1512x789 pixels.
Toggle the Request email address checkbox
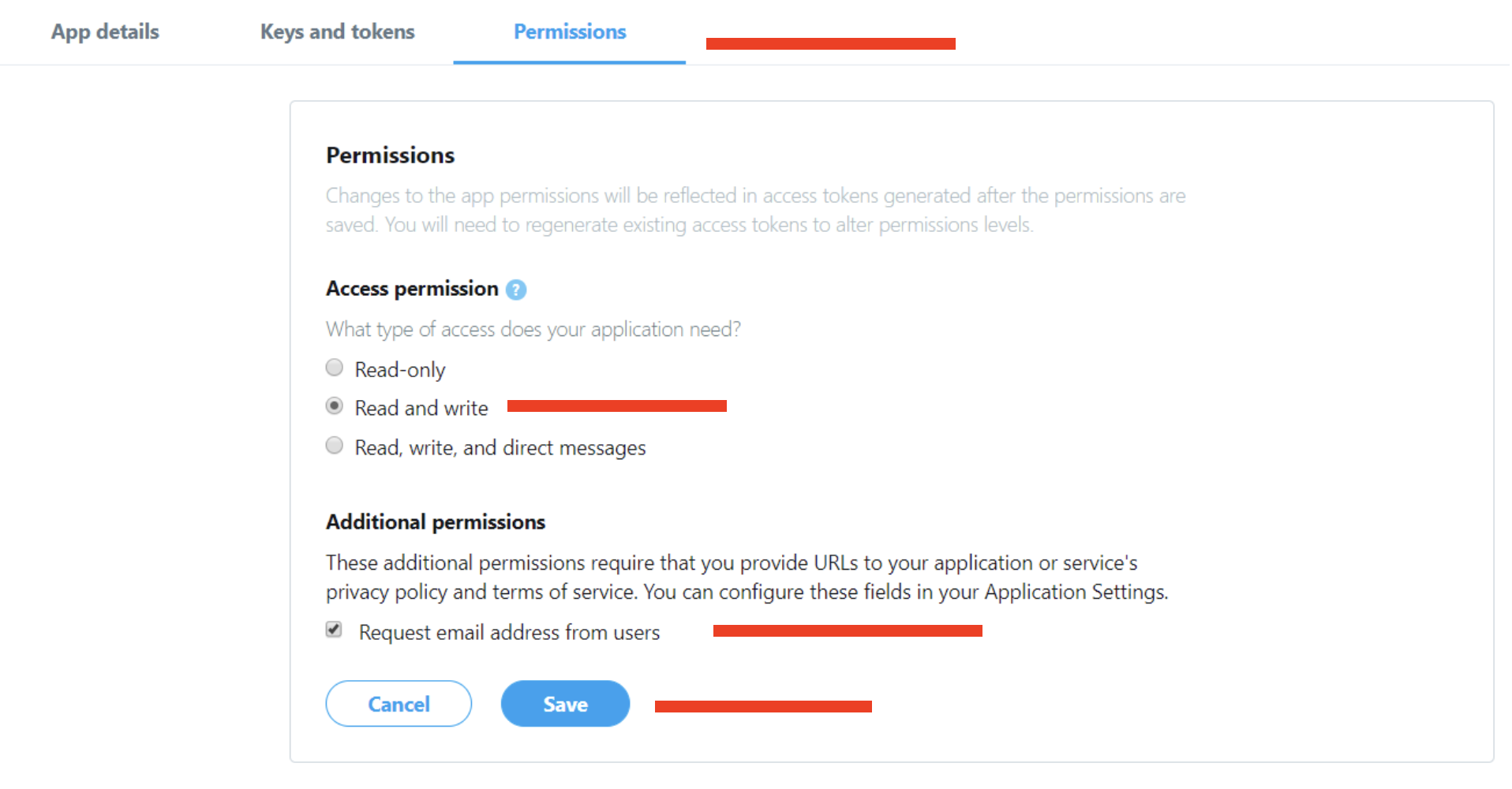334,630
